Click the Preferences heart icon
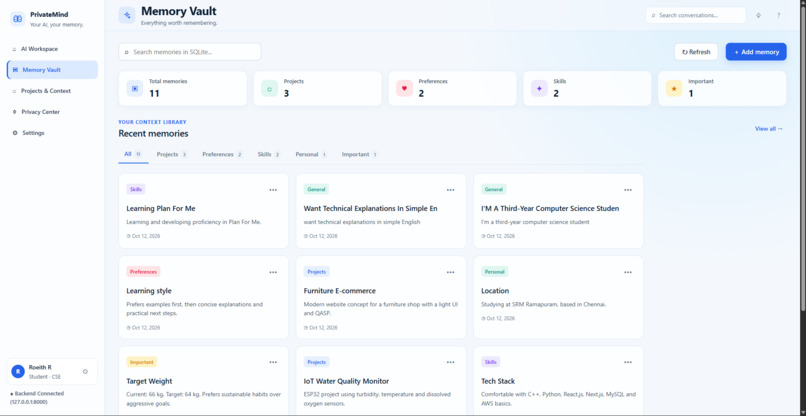Screen dimensions: 806x416 coord(404,88)
